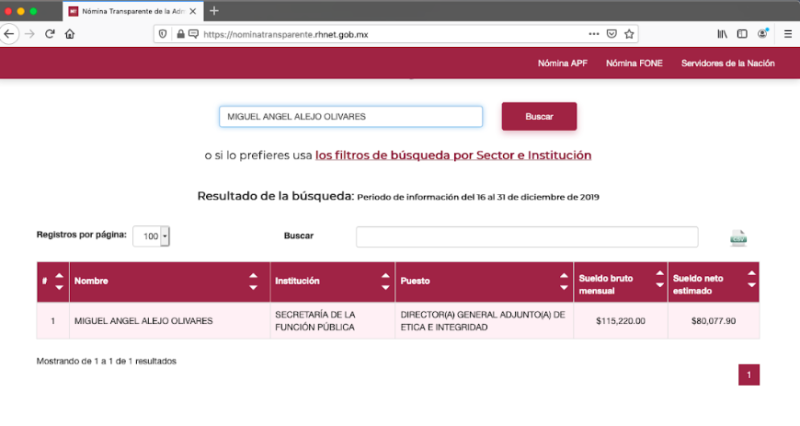Screen dimensions: 800x426
Task: Click the table filter Buscar text field
Action: pyautogui.click(x=527, y=237)
